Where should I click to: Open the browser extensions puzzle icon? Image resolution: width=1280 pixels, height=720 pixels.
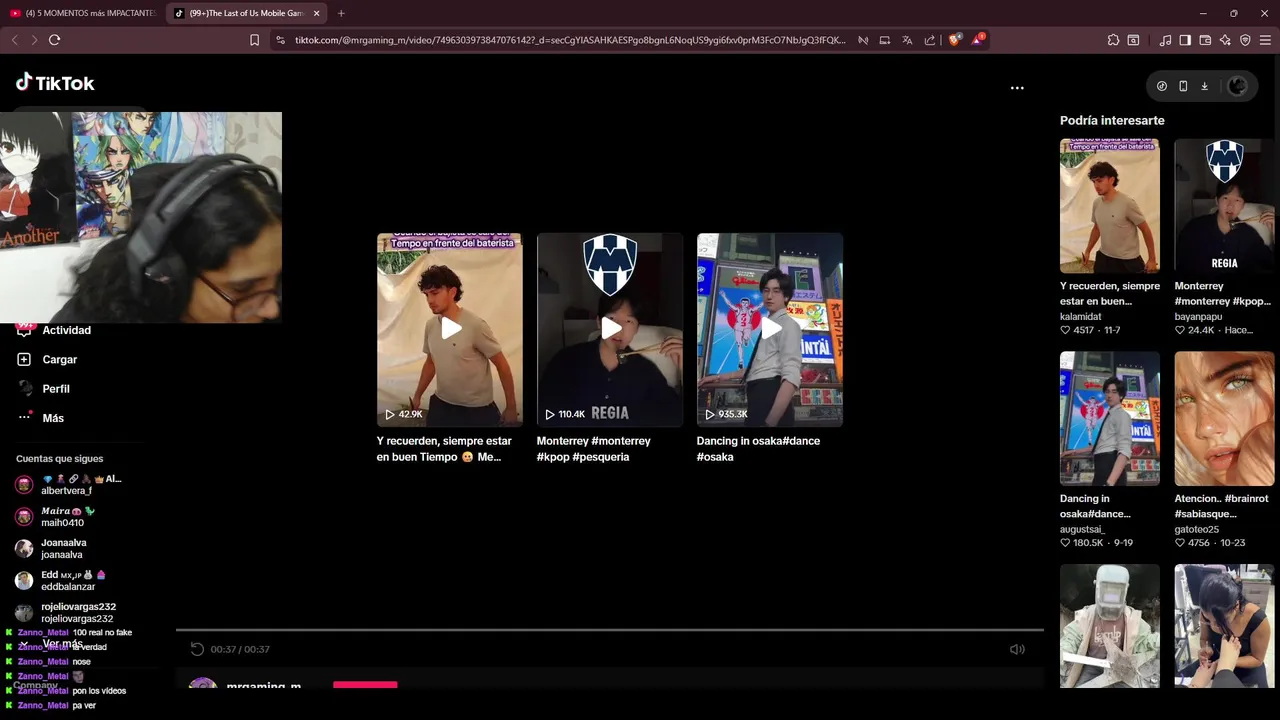point(1113,40)
